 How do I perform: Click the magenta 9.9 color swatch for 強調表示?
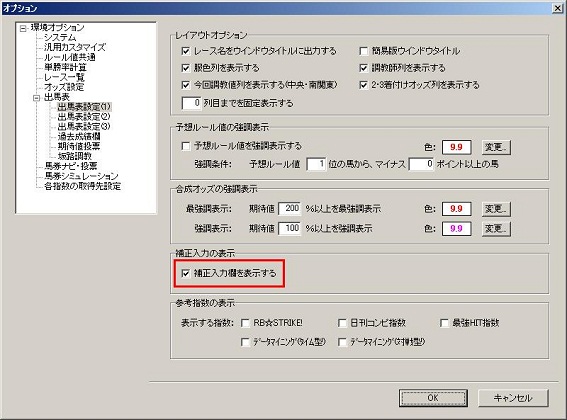coord(456,229)
